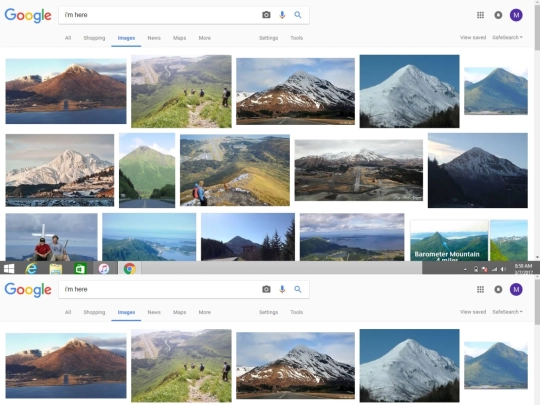540x405 pixels.
Task: Launch Internet Explorer from the taskbar
Action: tap(31, 268)
